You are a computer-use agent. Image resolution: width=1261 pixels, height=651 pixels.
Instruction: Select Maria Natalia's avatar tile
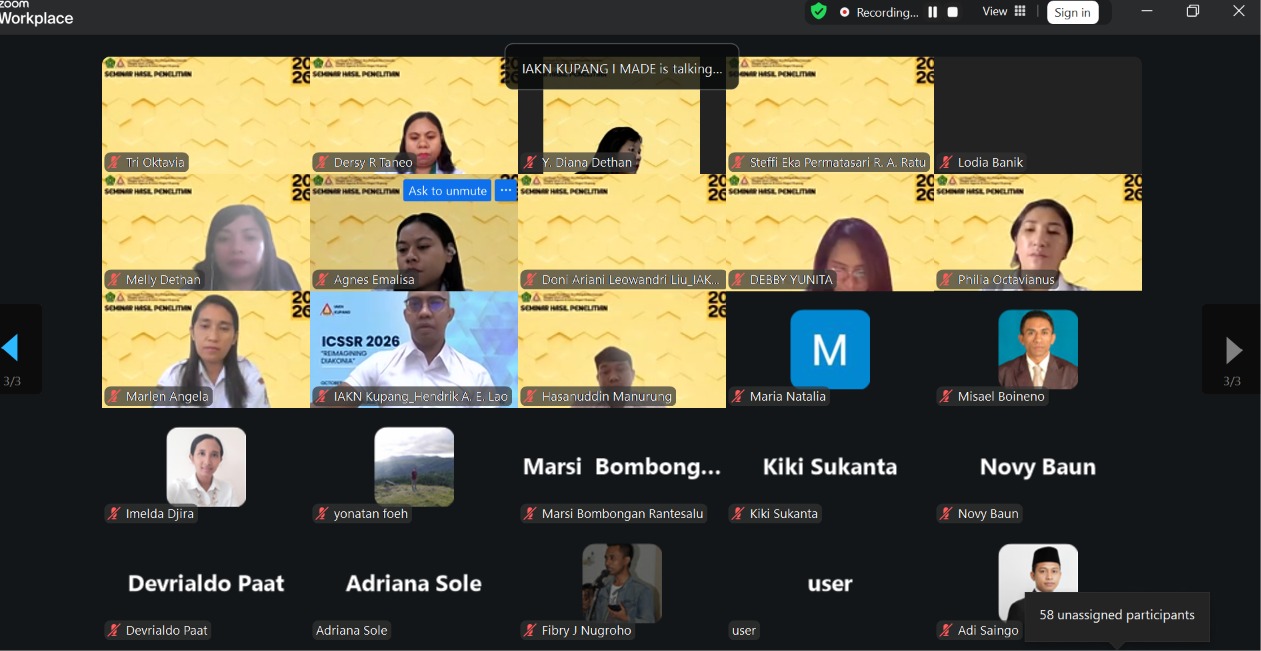(830, 349)
